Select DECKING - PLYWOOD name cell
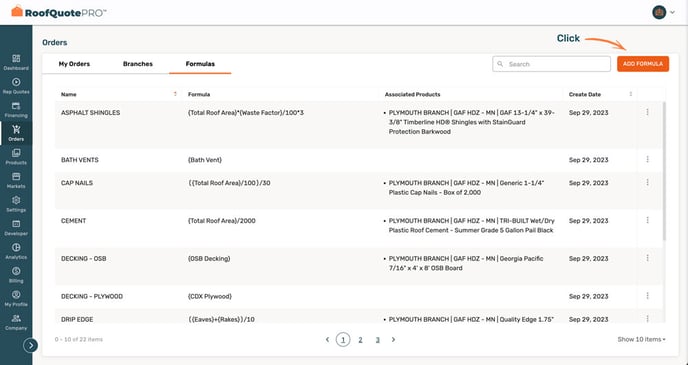This screenshot has height=365, width=688. 92,297
